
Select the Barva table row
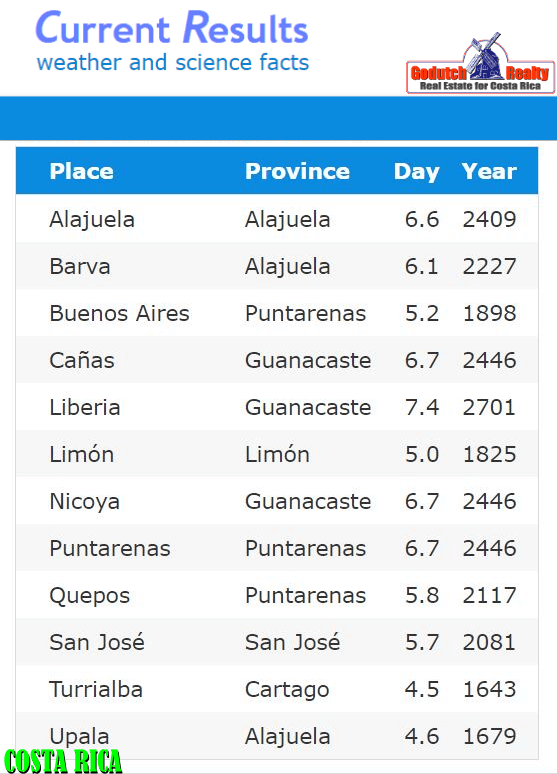(x=277, y=266)
